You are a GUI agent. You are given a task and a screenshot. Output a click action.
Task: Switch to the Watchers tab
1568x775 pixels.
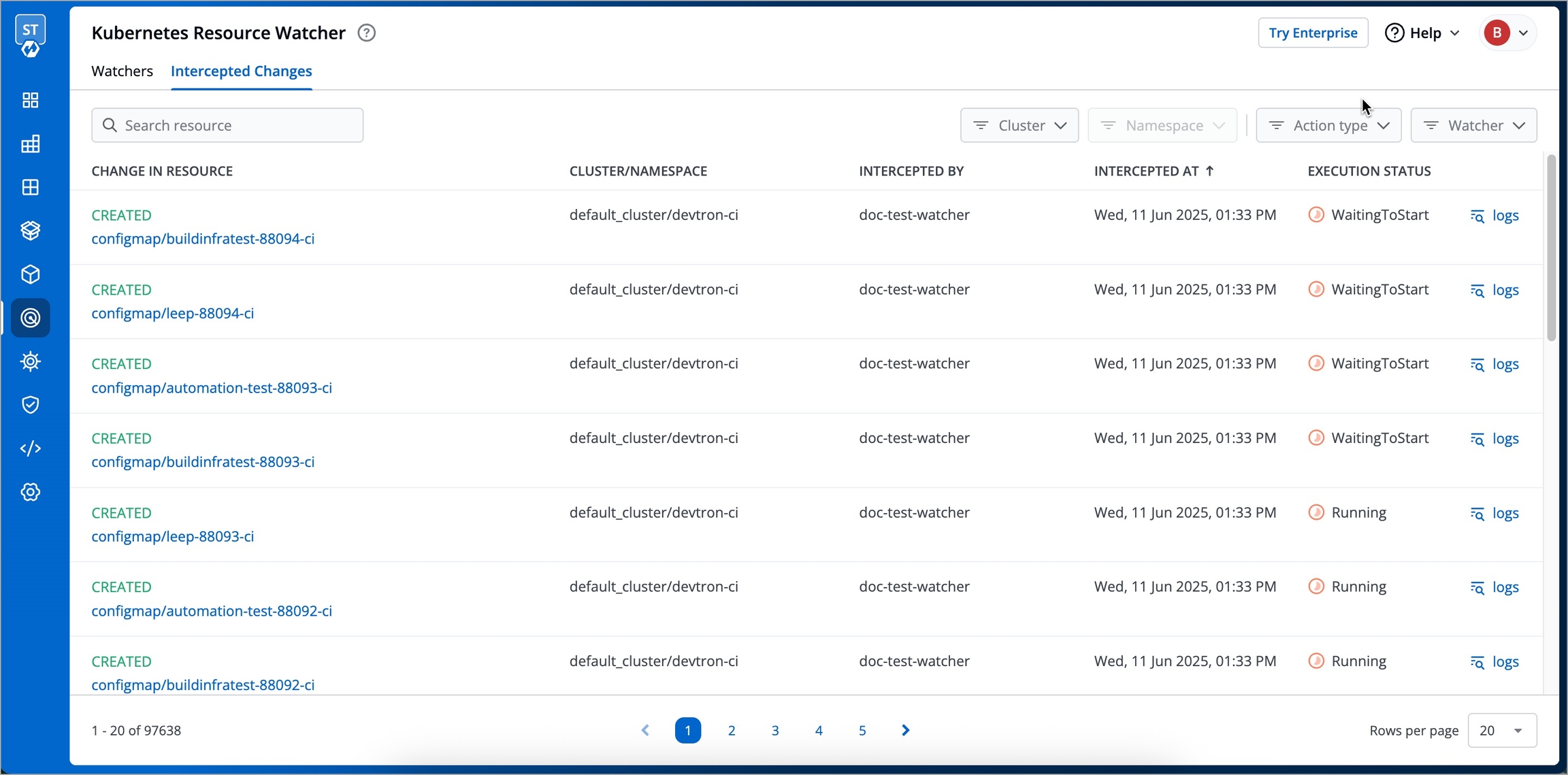122,71
